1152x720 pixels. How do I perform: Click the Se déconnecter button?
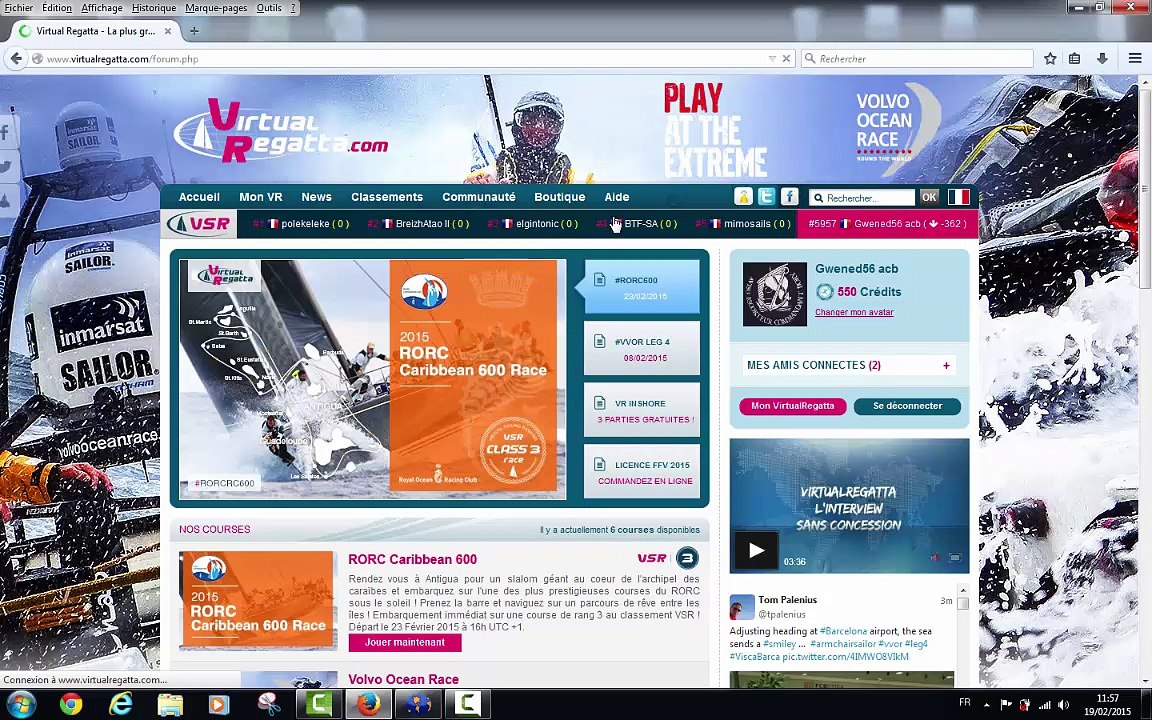click(x=907, y=406)
